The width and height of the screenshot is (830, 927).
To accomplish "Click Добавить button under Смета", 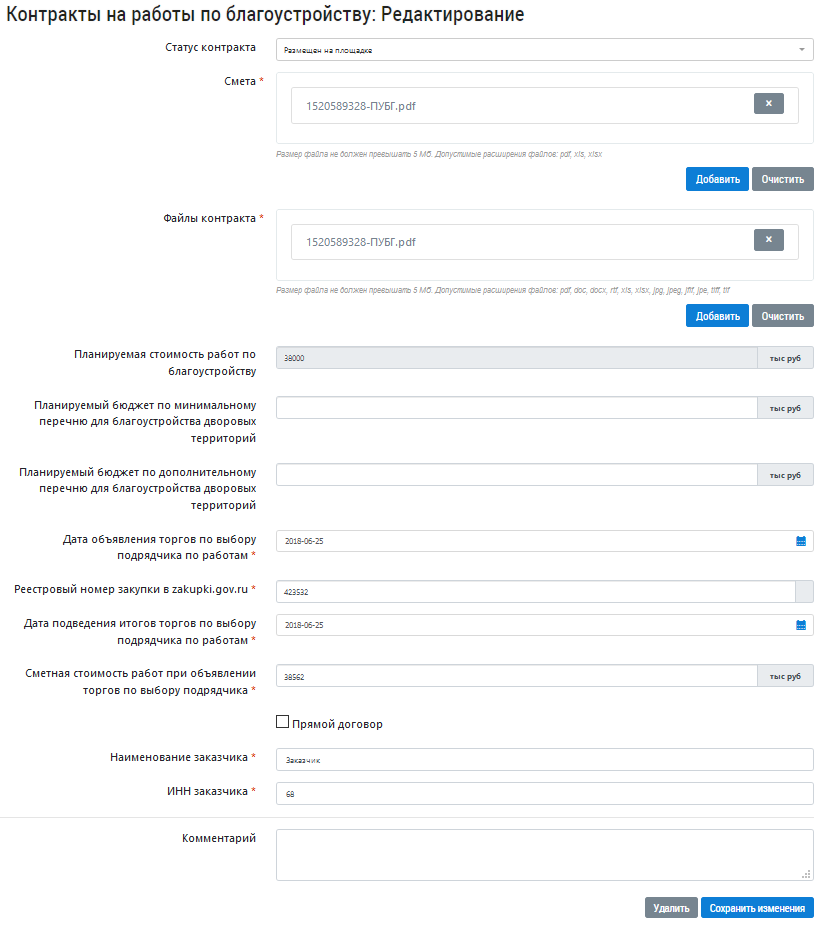I will 716,179.
